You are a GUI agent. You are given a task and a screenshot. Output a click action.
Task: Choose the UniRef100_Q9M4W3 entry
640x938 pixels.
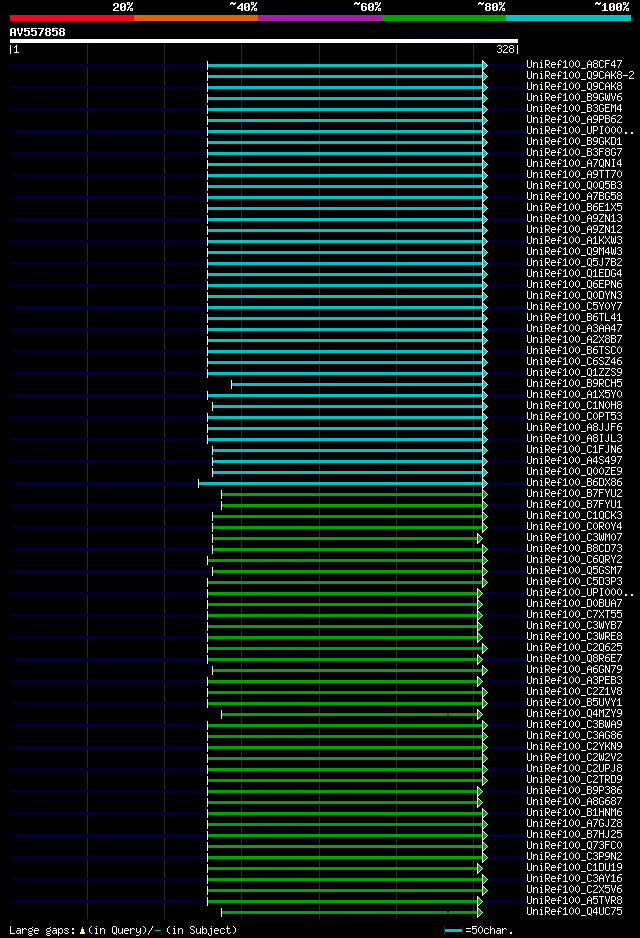574,251
